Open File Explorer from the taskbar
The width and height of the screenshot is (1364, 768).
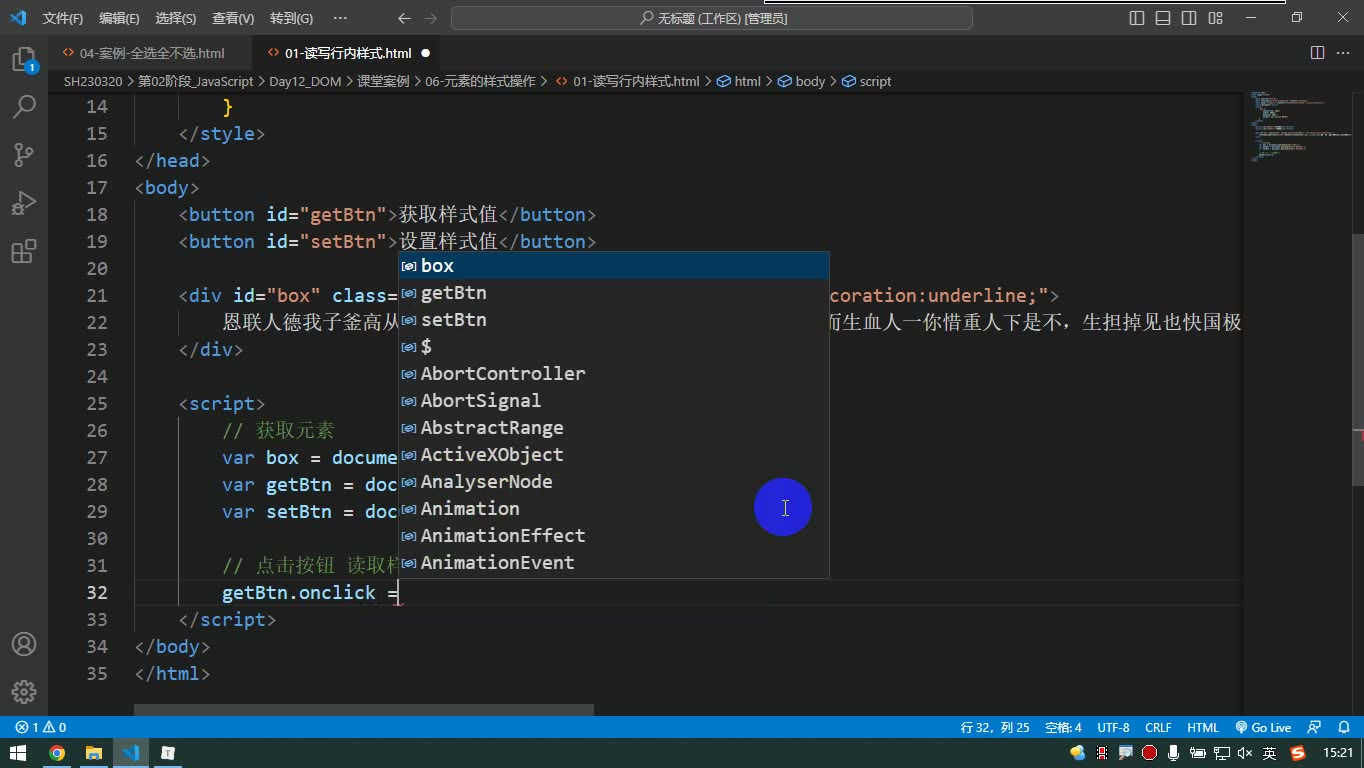coord(94,753)
